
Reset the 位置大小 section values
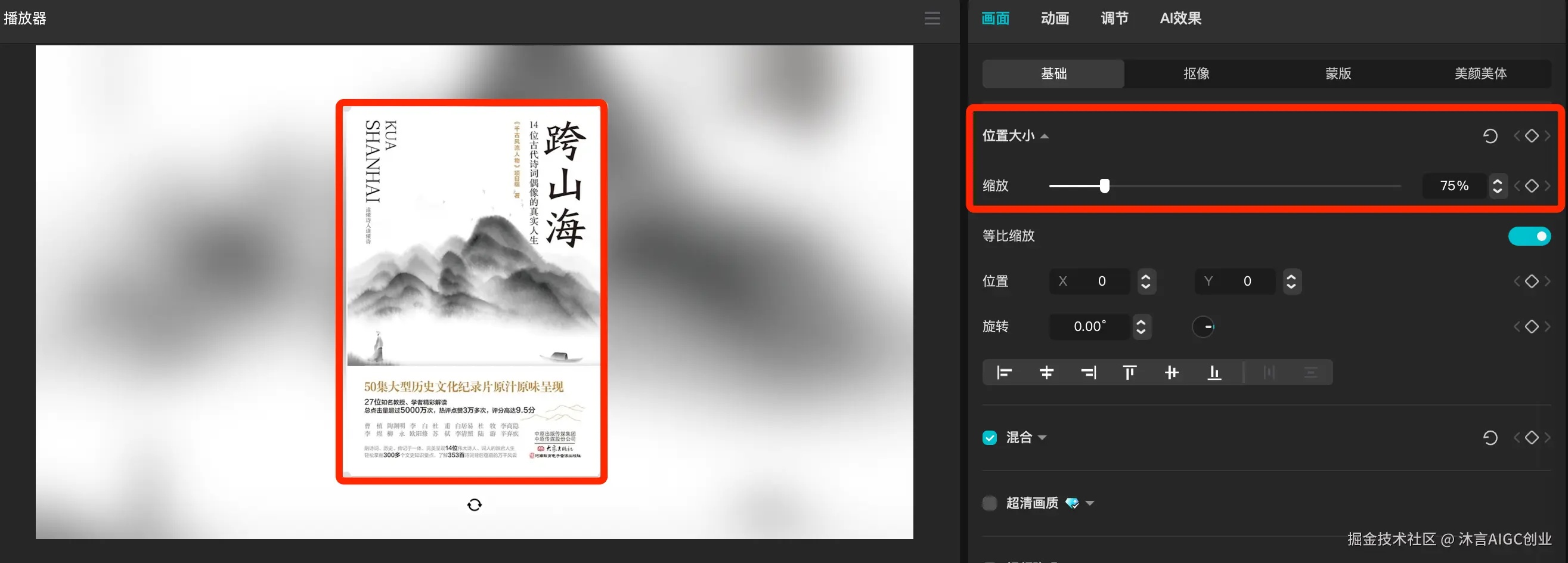[1490, 136]
